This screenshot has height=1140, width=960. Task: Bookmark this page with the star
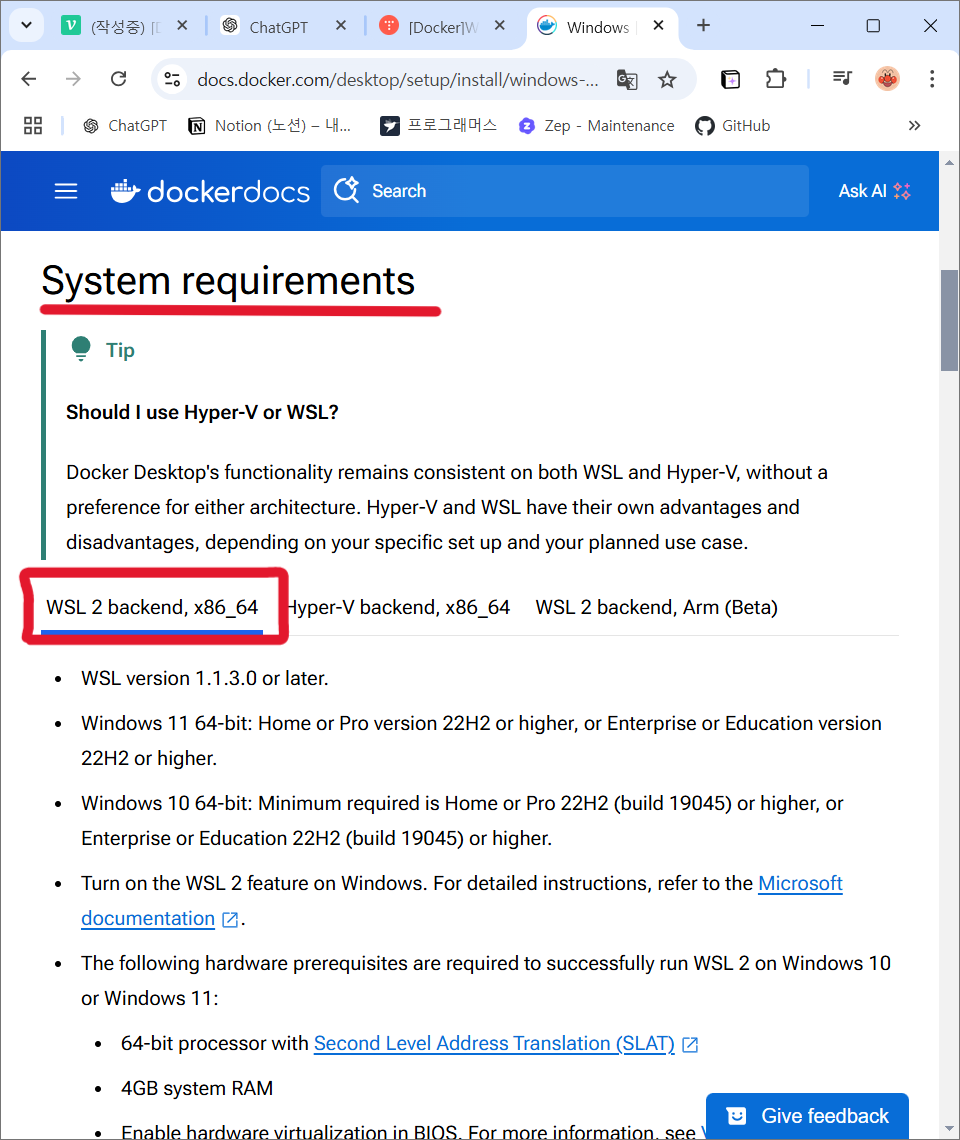tap(667, 79)
